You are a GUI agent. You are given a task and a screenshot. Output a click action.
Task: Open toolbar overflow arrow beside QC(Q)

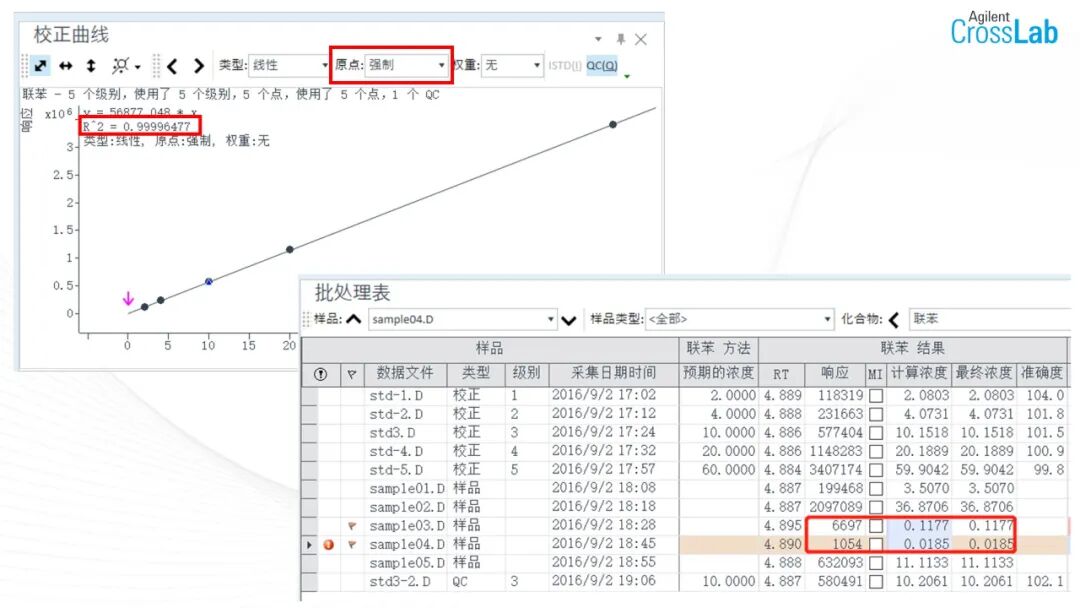coord(627,76)
